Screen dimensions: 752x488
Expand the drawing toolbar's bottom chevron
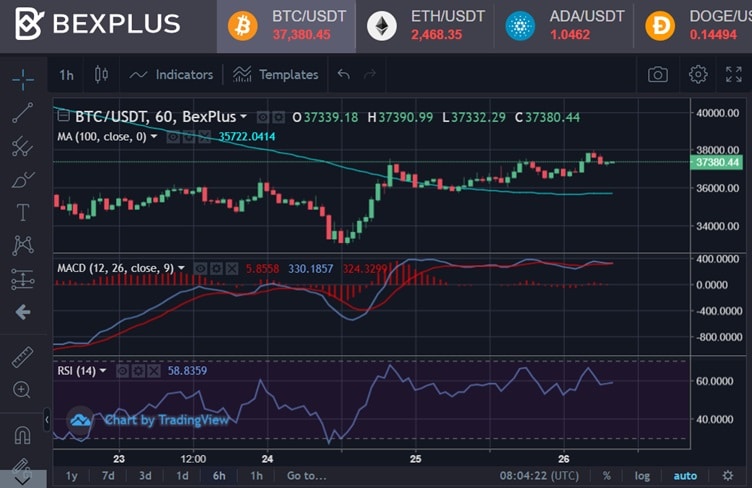[23, 480]
